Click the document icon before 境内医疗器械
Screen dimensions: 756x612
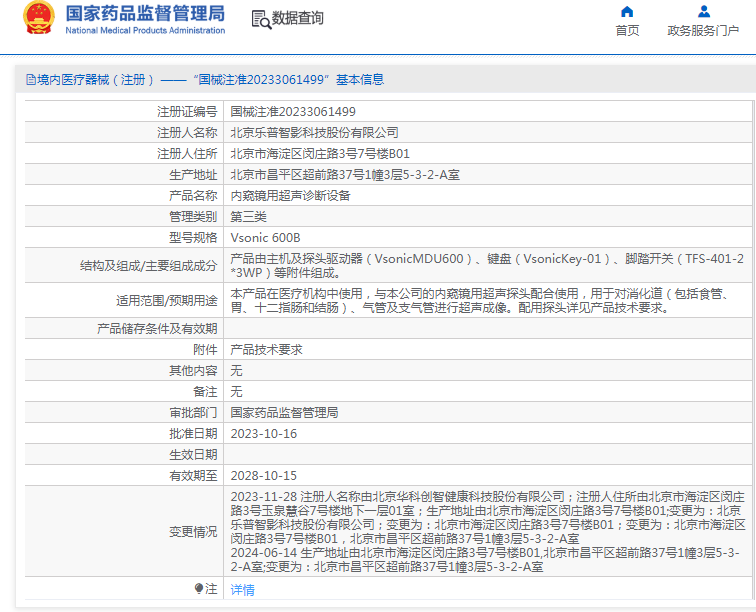coord(31,80)
